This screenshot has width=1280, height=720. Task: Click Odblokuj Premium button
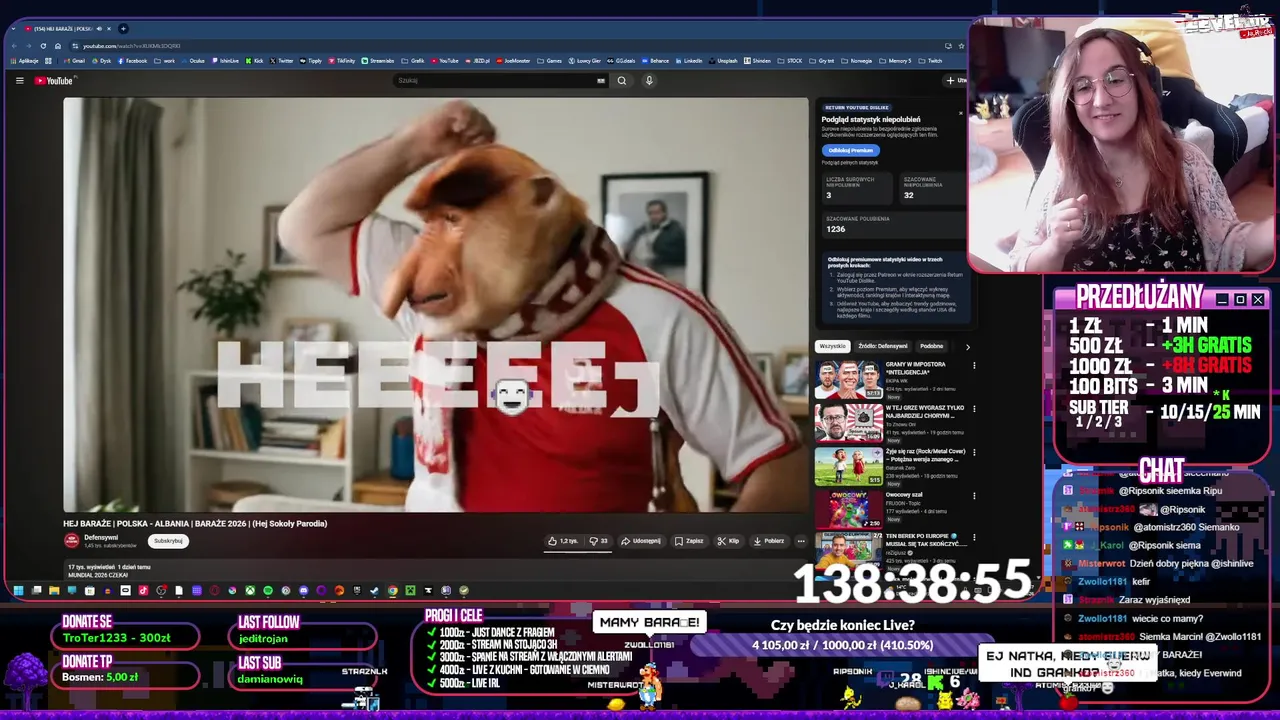point(850,150)
